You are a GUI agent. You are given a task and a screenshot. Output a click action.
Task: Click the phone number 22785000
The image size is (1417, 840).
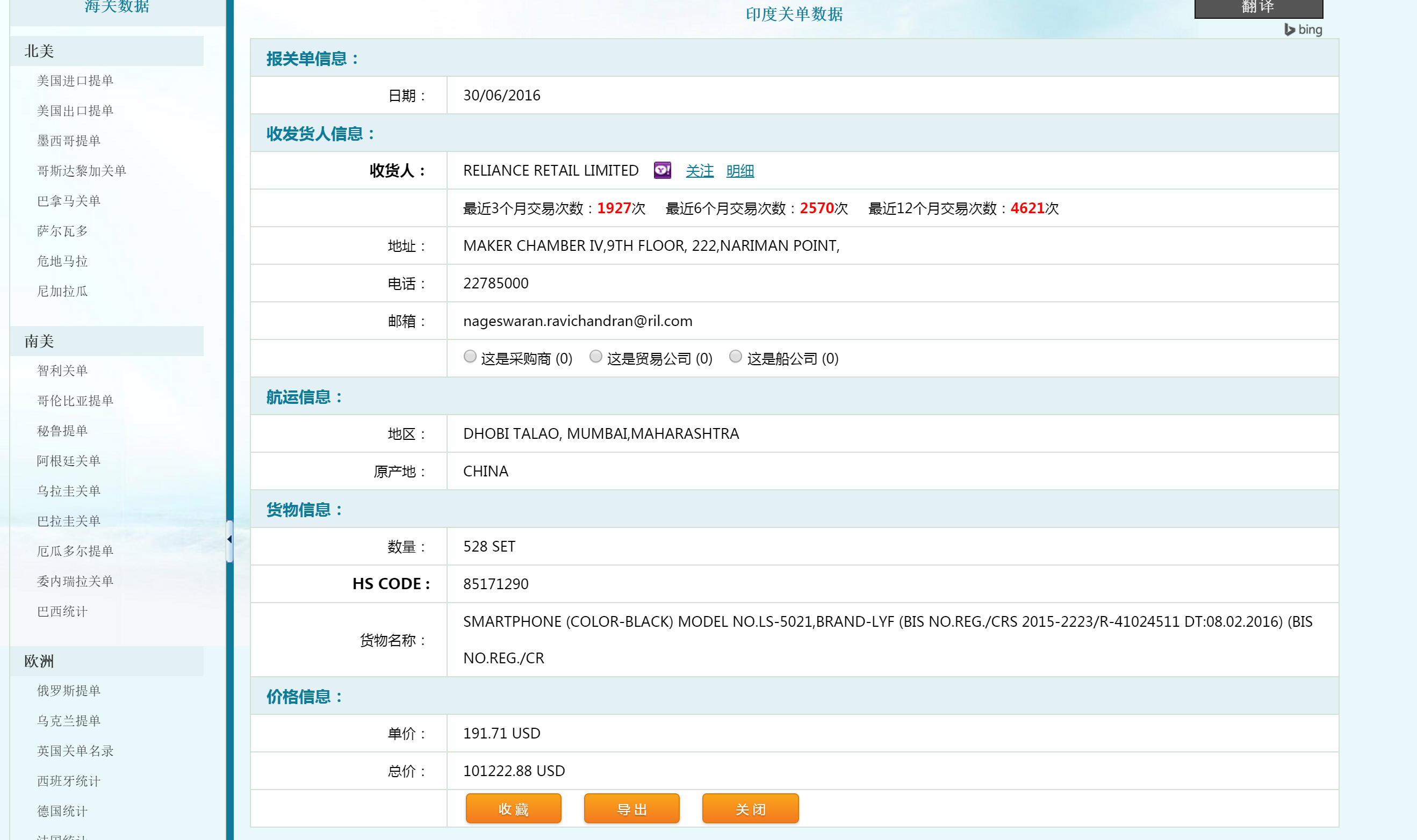click(495, 283)
